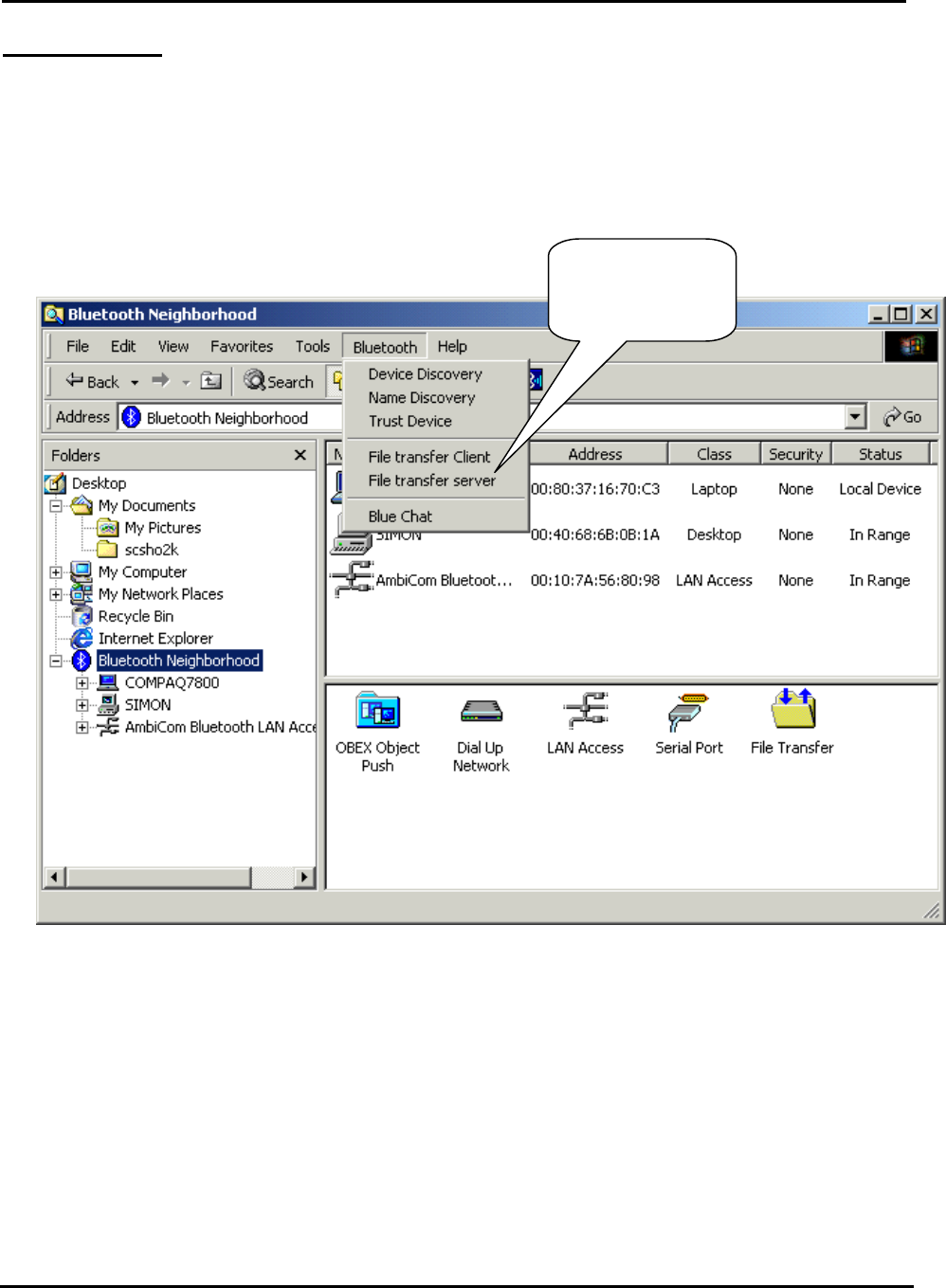Open the View menu

click(x=173, y=346)
